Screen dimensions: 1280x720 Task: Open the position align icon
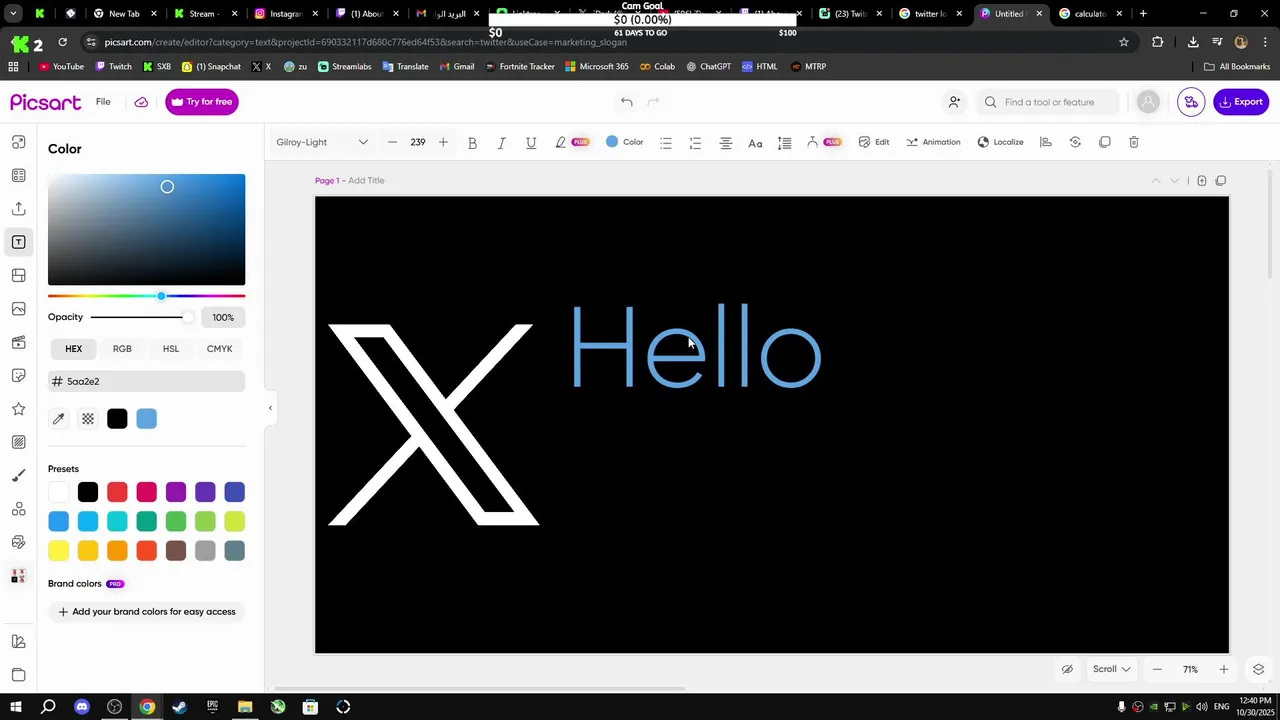(1046, 142)
